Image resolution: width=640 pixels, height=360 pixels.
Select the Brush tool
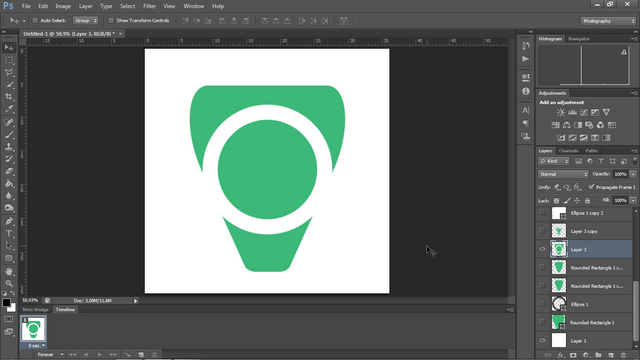(9, 134)
